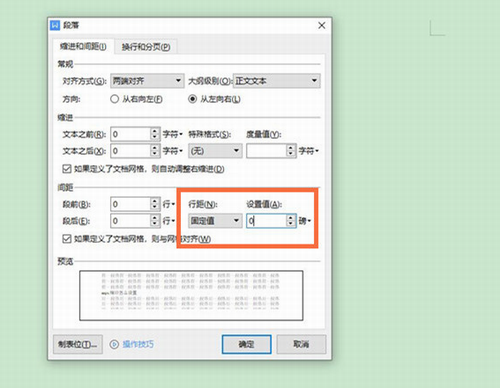Click the 文本之前 spinner arrows

coord(155,134)
